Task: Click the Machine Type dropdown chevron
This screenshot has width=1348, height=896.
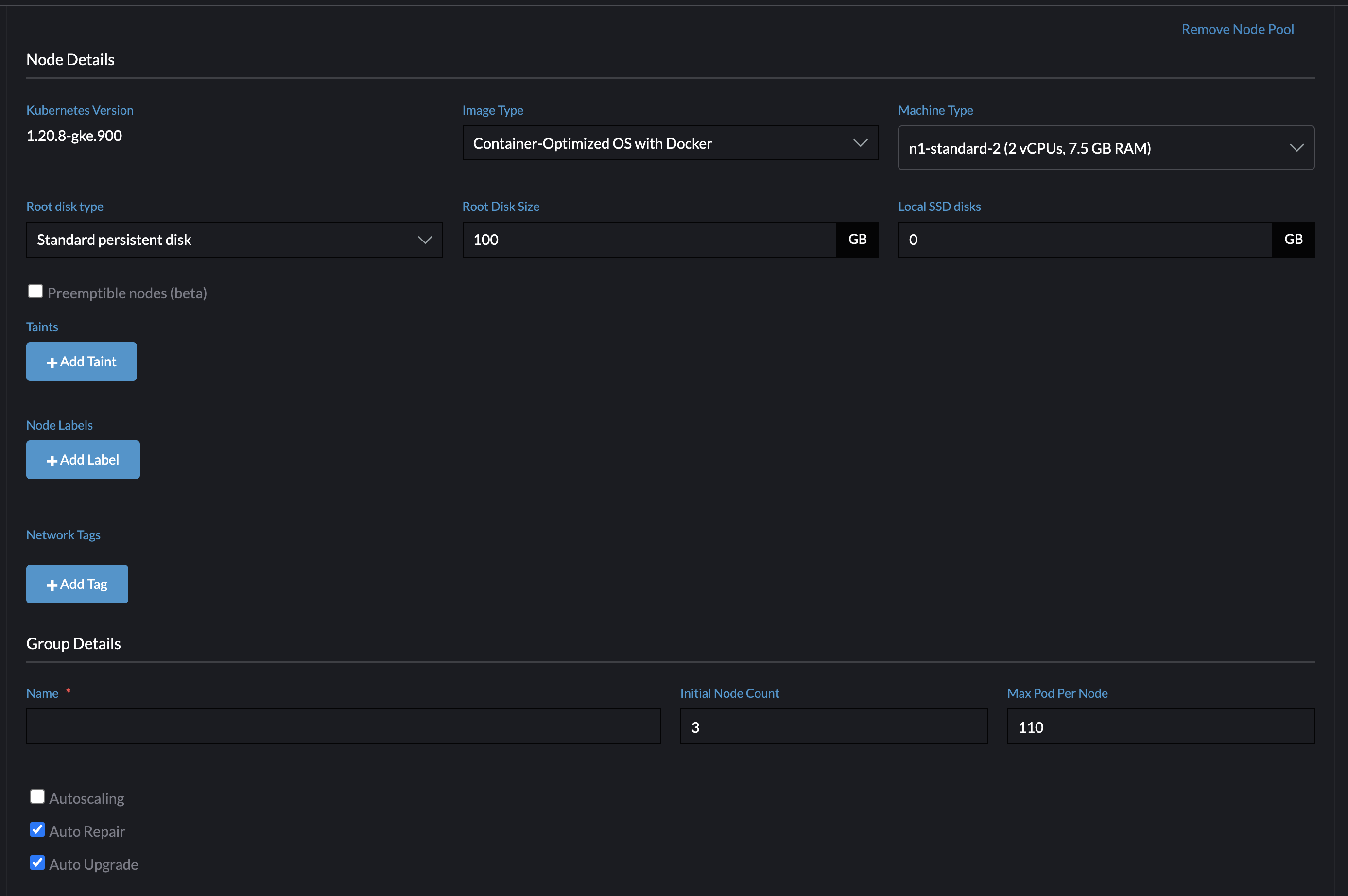Action: 1296,147
